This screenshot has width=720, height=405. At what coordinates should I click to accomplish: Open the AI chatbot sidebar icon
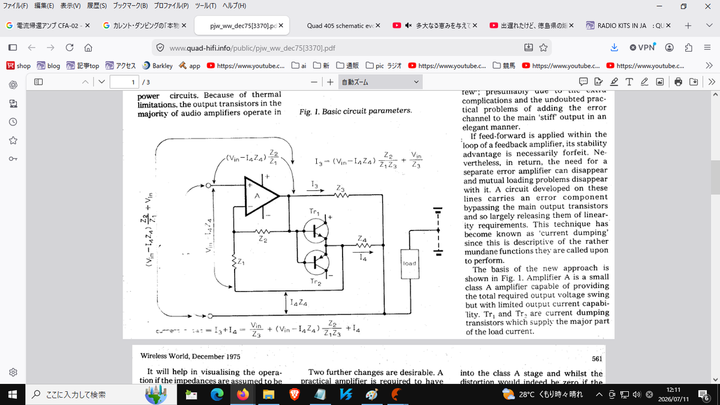(13, 85)
